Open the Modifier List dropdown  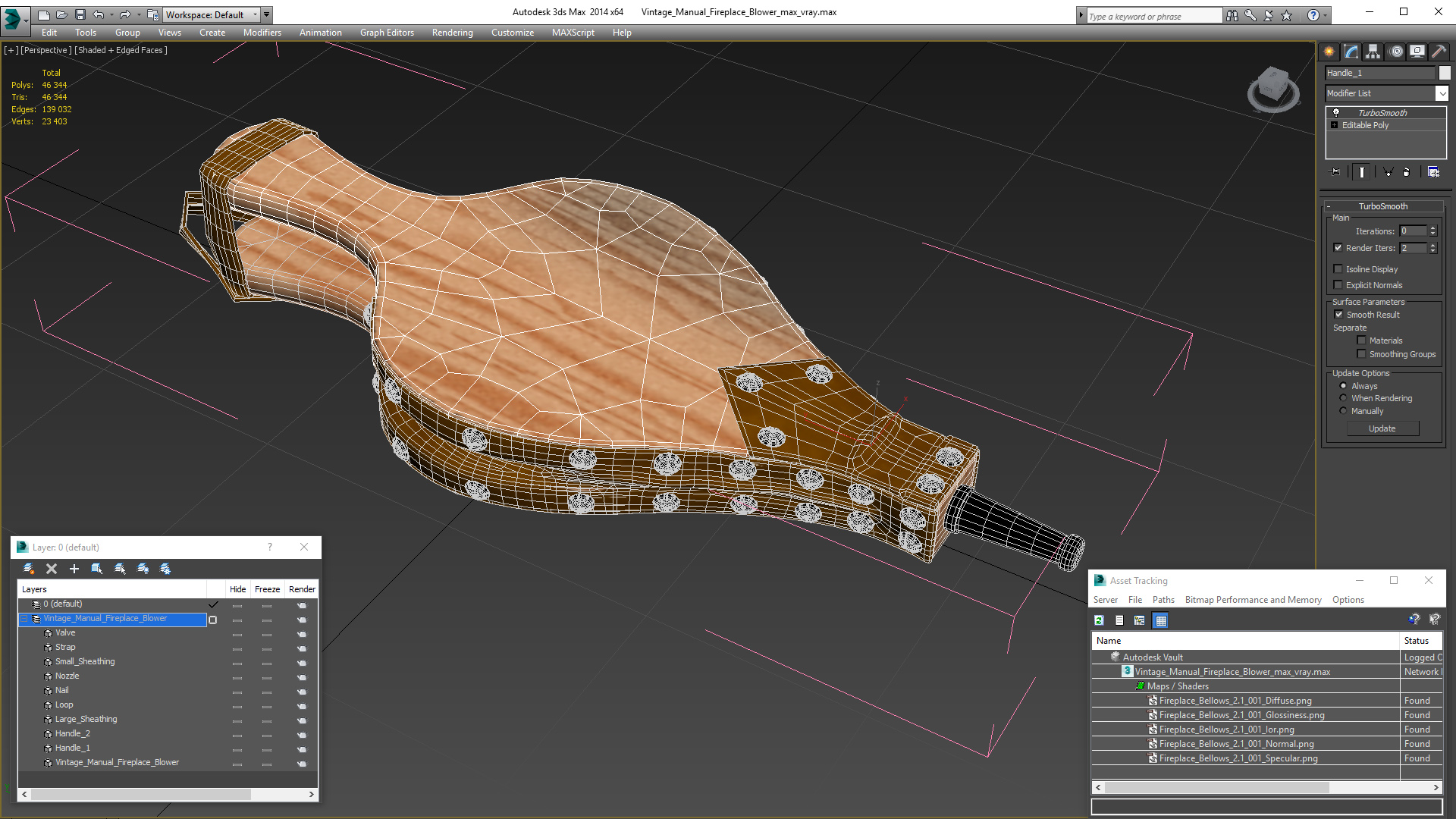pyautogui.click(x=1442, y=93)
